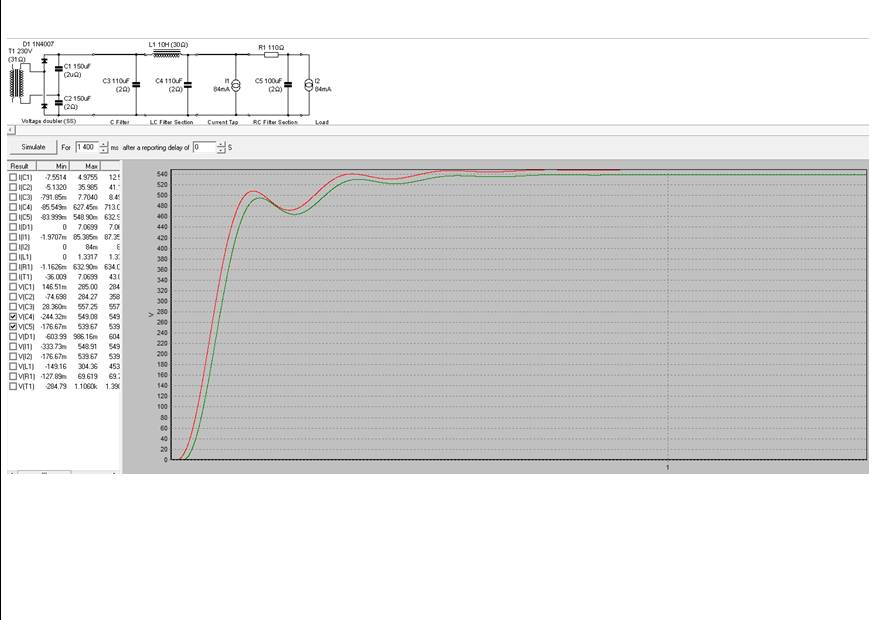The image size is (877, 620).
Task: Click the C Filter section label
Action: [120, 122]
